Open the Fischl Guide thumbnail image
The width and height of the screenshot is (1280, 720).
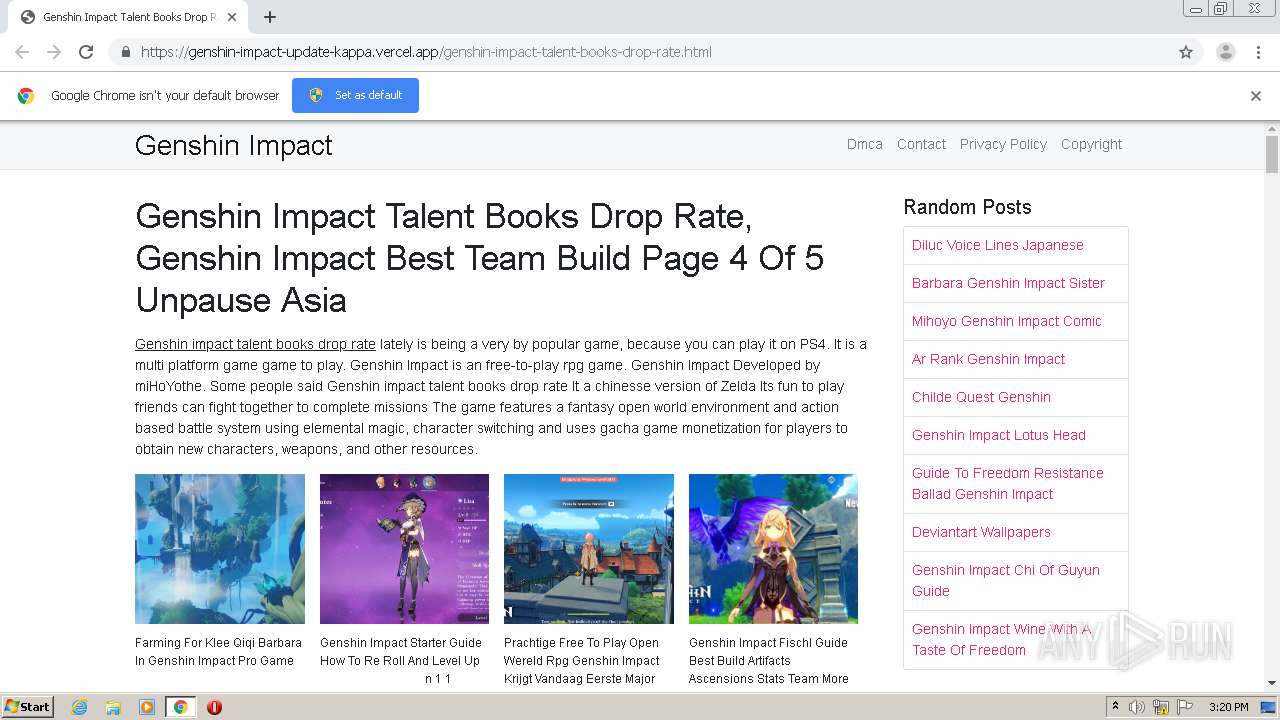click(x=773, y=549)
